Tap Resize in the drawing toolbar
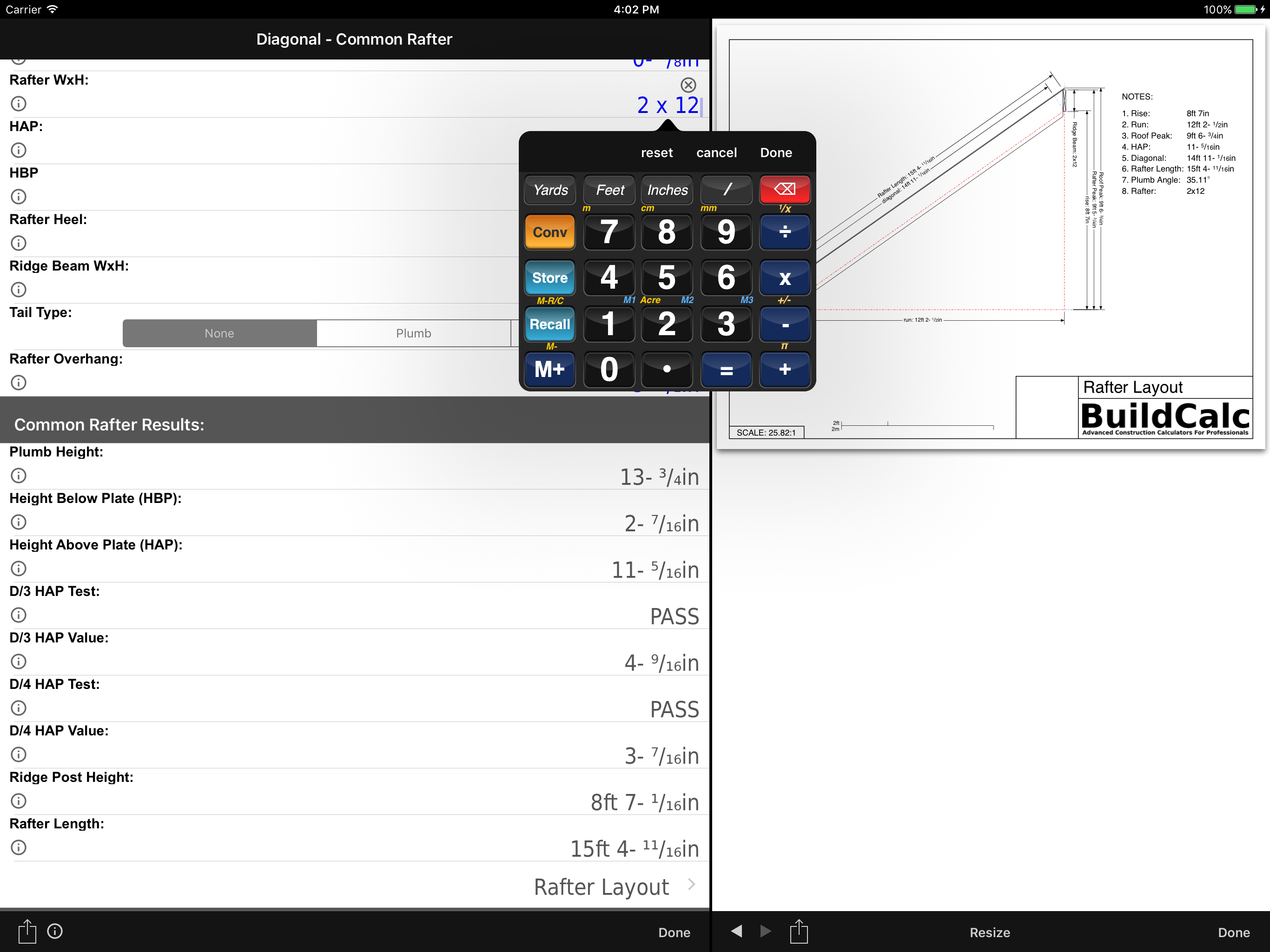 point(989,932)
